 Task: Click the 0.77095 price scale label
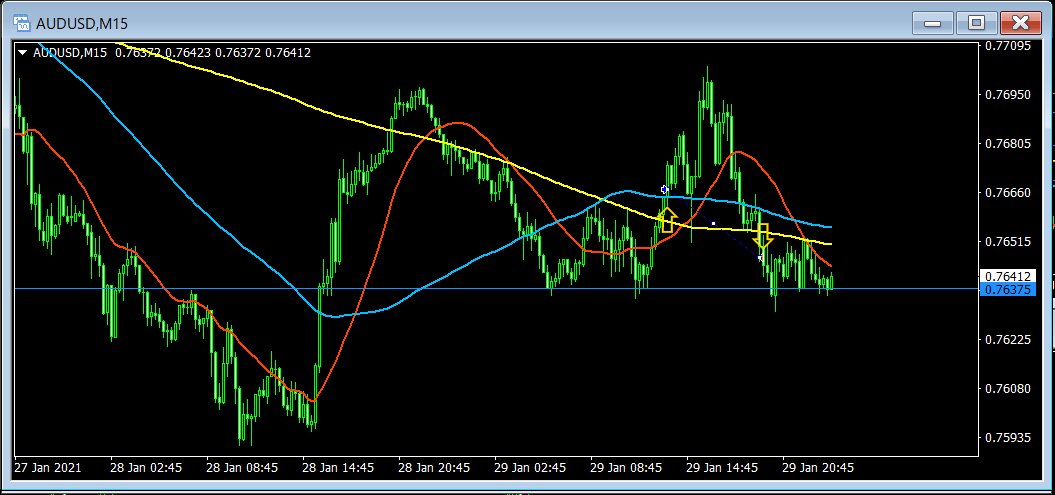[1007, 46]
